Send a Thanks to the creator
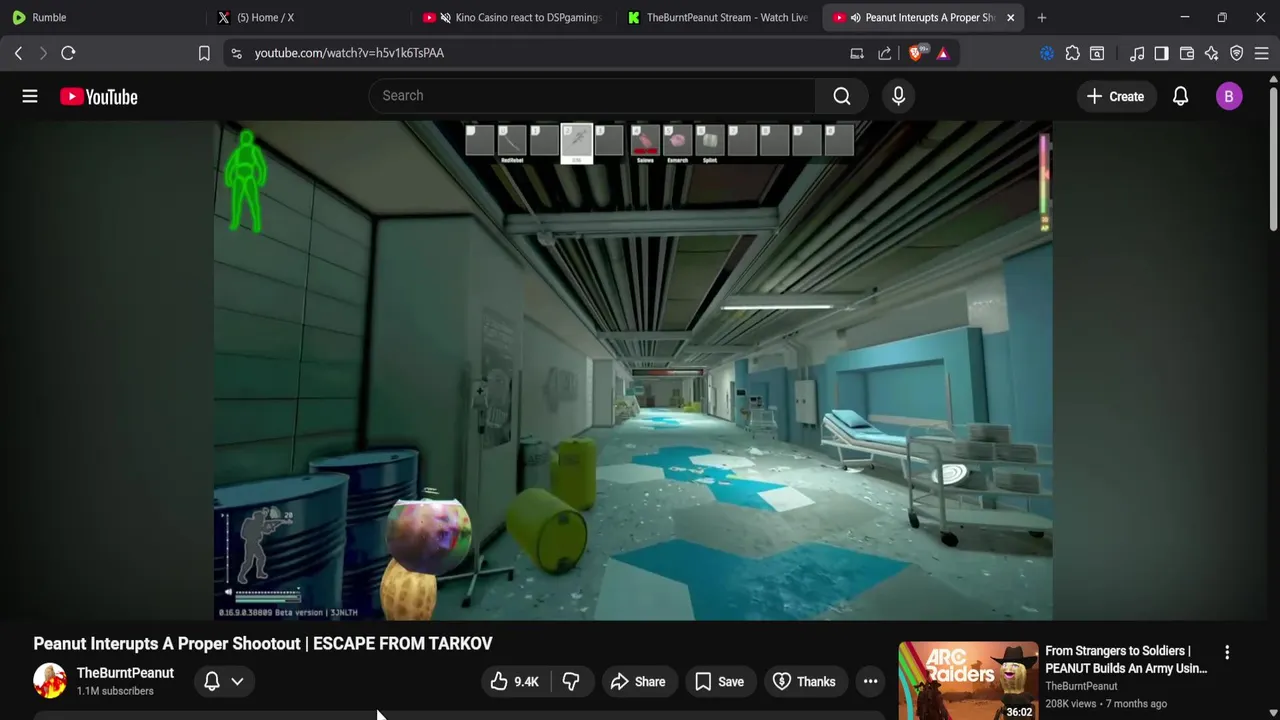 tap(804, 682)
